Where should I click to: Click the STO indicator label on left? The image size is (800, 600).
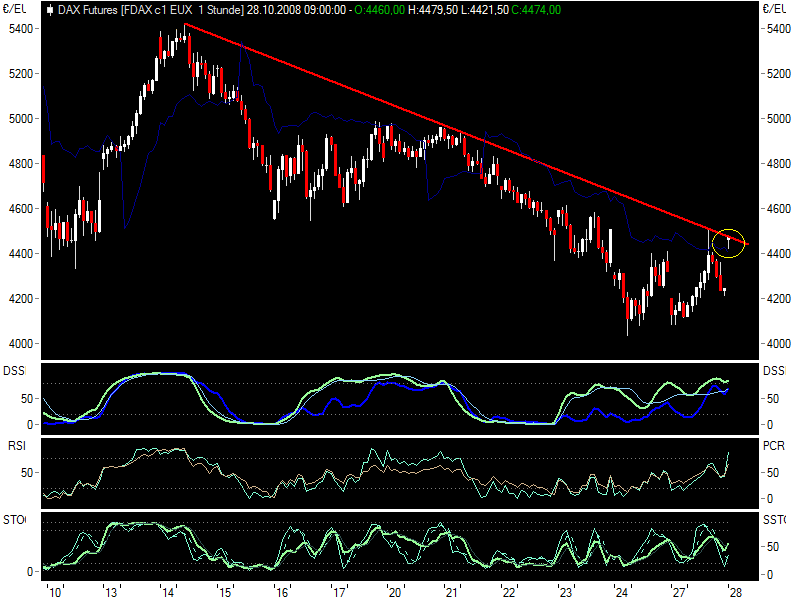14,520
